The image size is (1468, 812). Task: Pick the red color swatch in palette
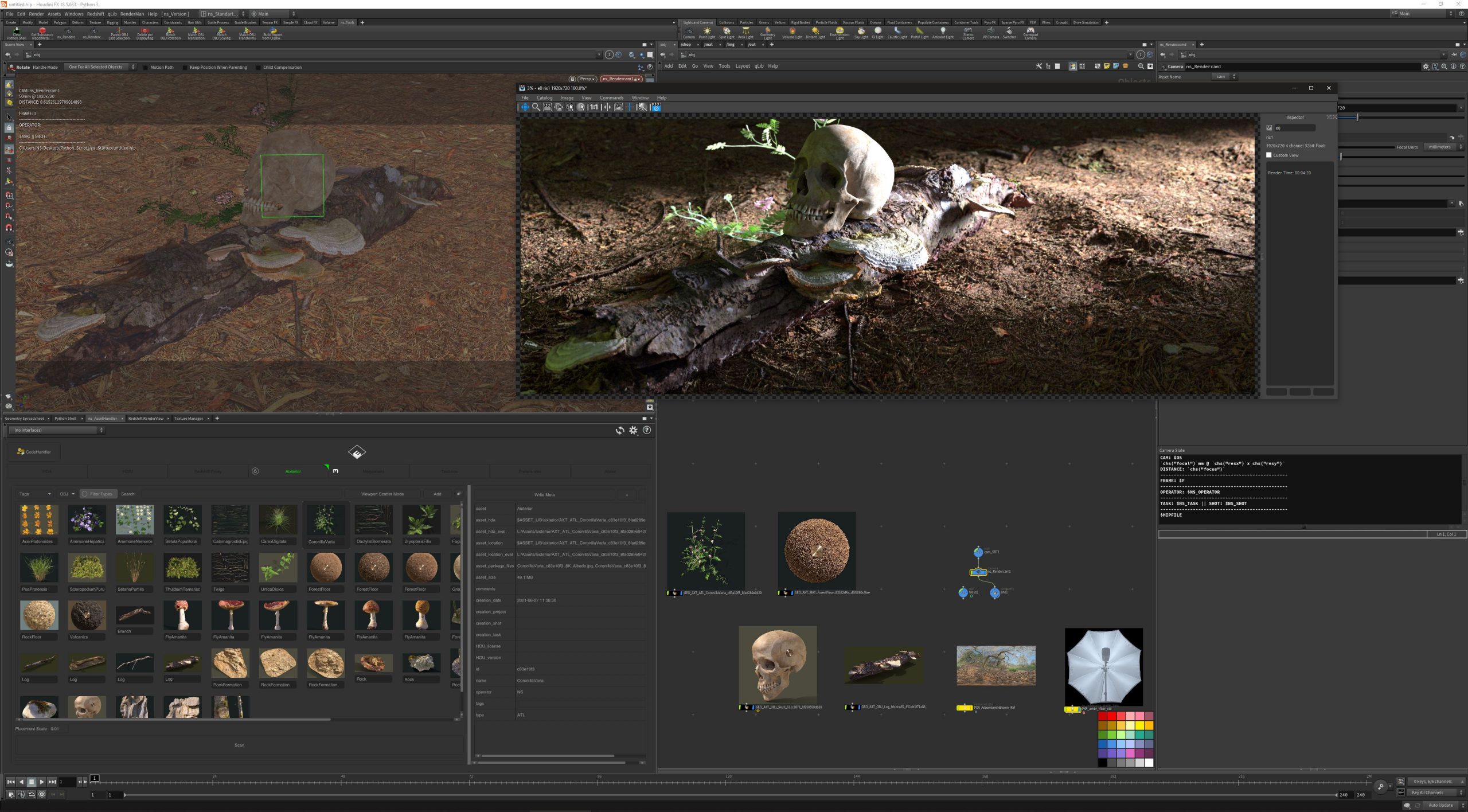coord(1111,716)
